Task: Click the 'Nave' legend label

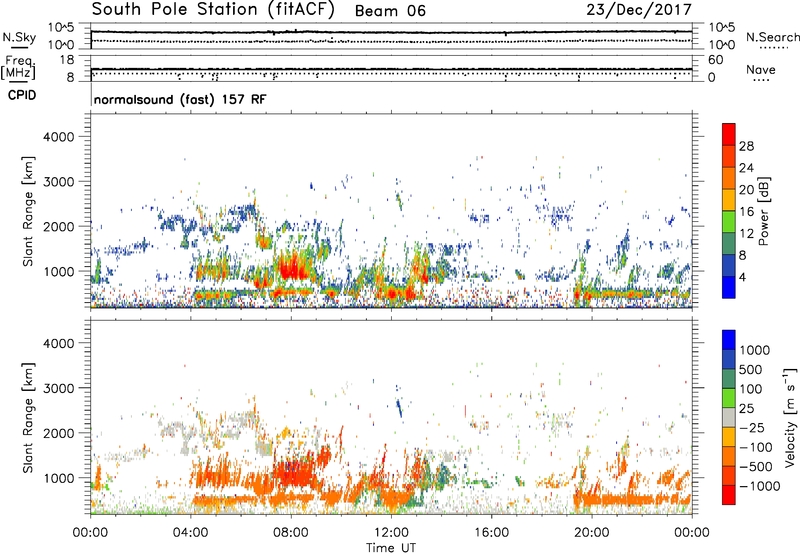Action: (x=761, y=69)
